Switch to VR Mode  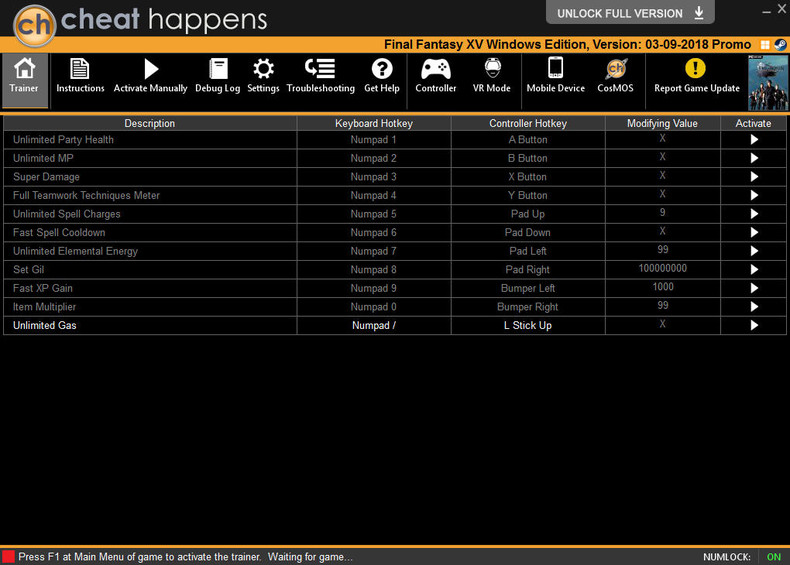point(492,76)
